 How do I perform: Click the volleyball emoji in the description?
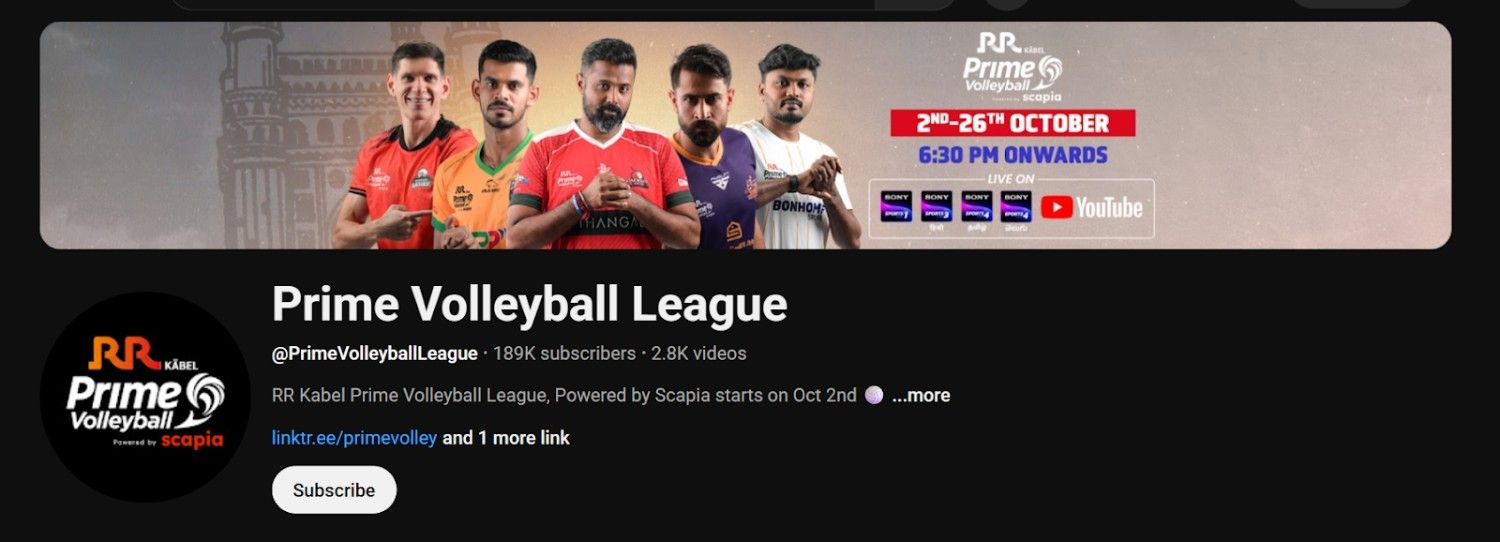[x=874, y=395]
